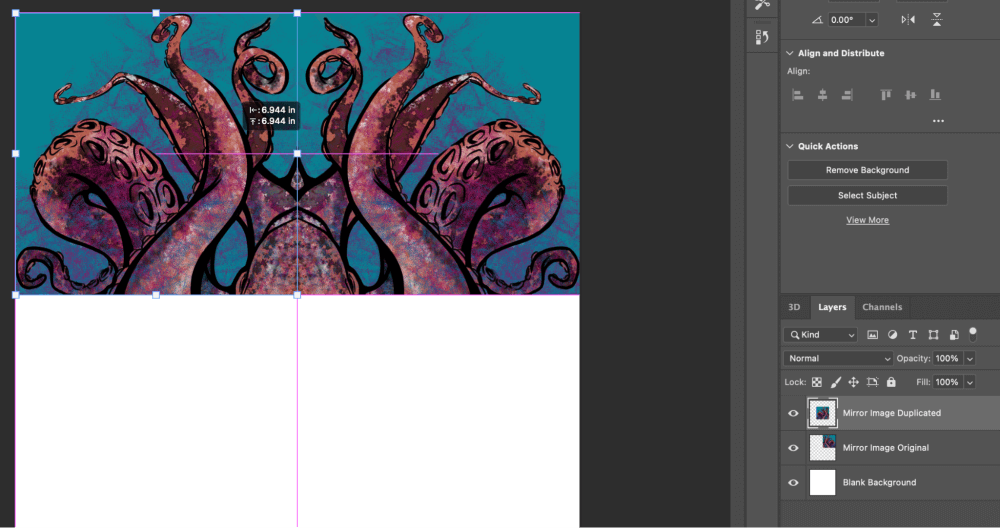Filter layers by type (T) icon

click(x=913, y=334)
